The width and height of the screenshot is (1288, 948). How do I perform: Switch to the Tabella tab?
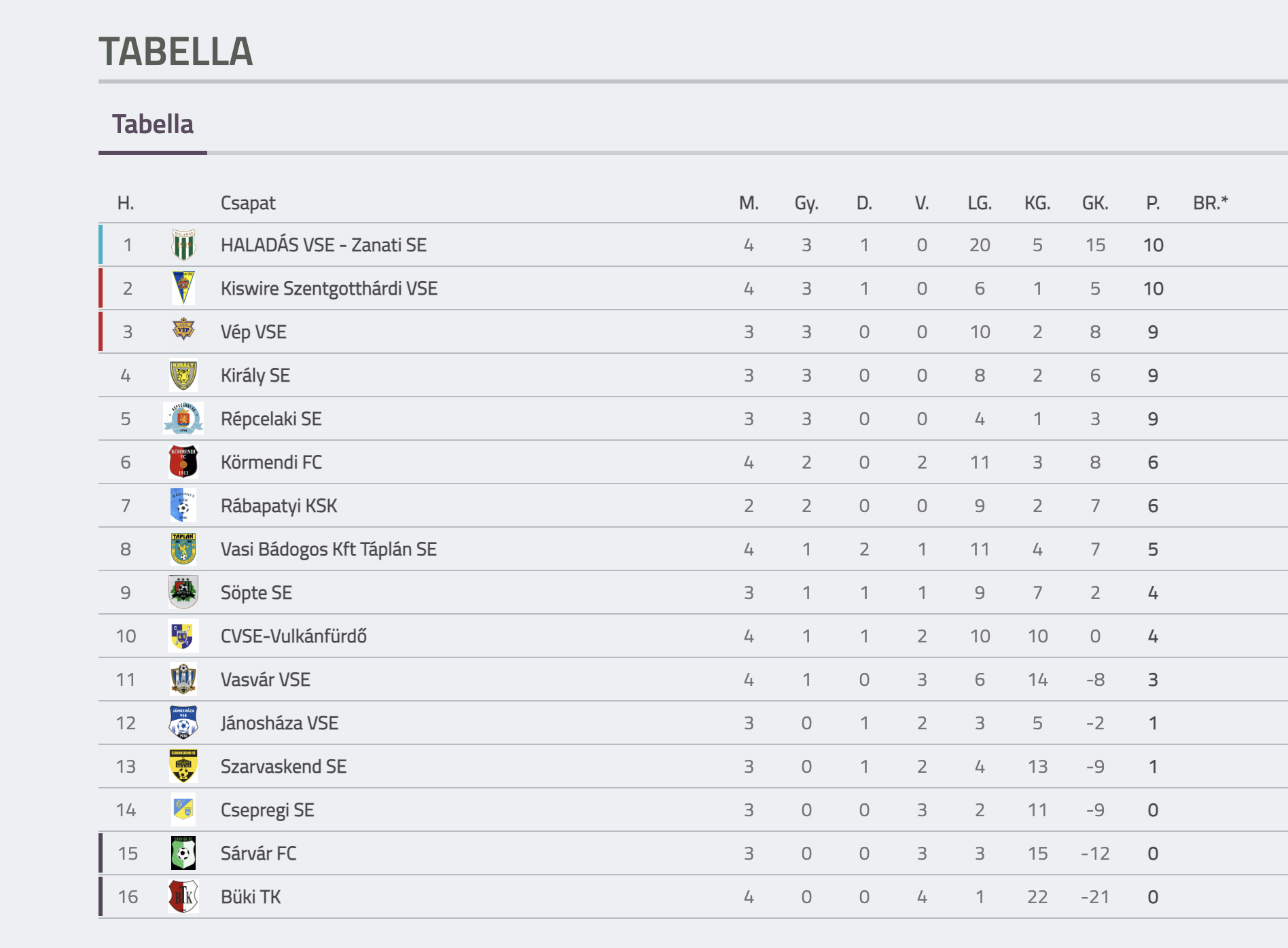pos(153,125)
